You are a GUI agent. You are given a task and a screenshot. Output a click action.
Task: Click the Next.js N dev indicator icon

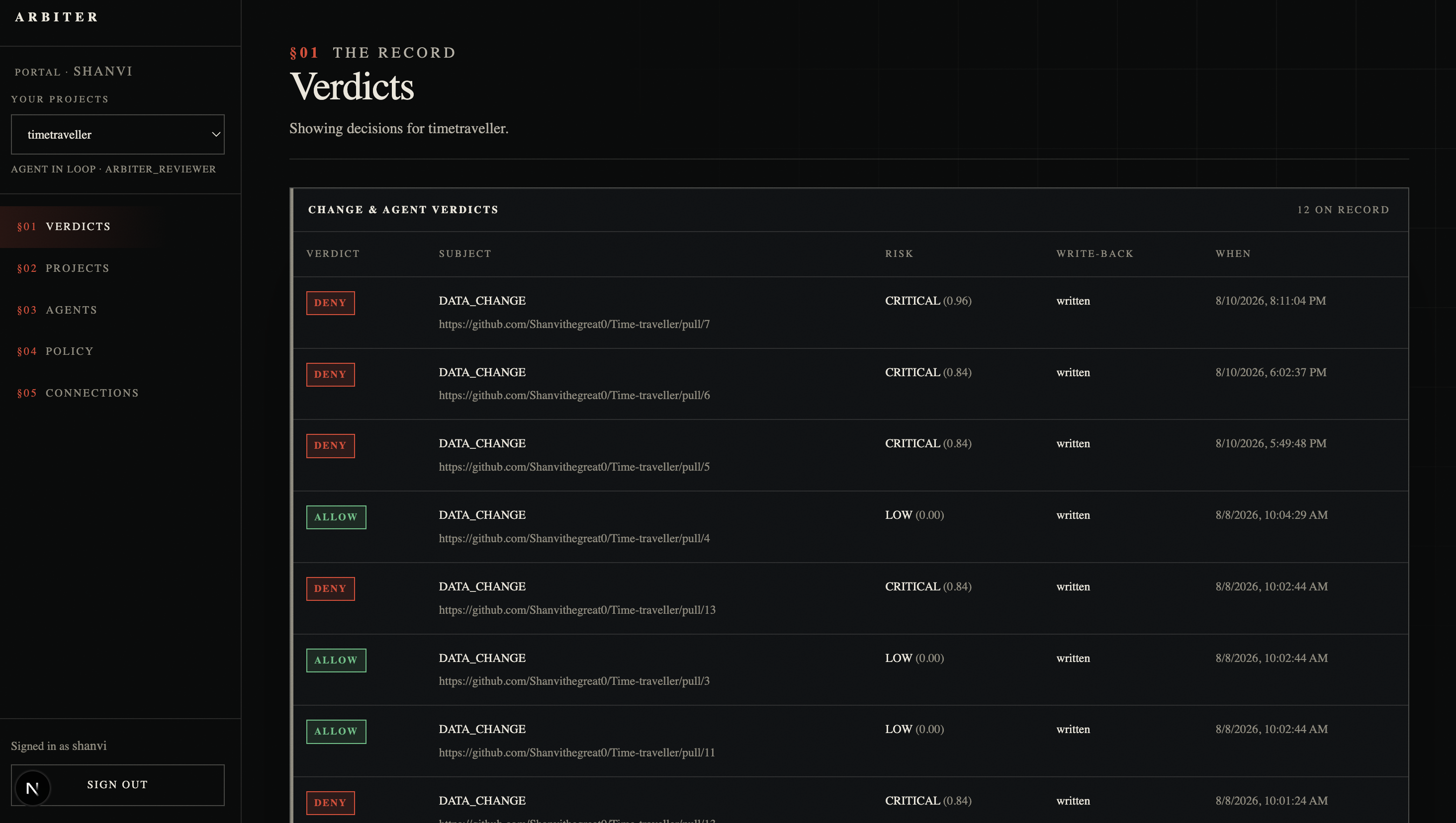[32, 788]
